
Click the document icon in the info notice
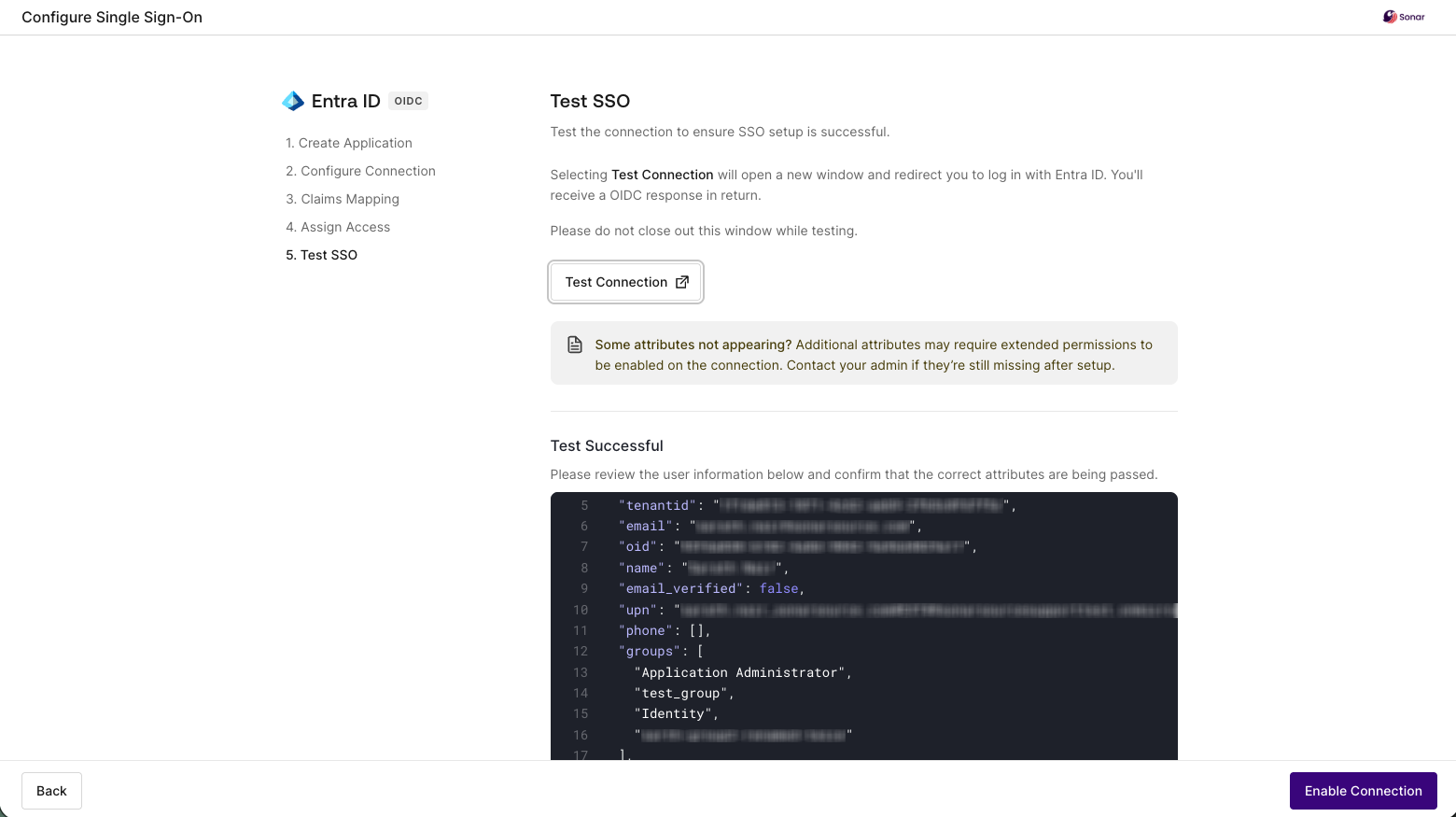pos(575,345)
